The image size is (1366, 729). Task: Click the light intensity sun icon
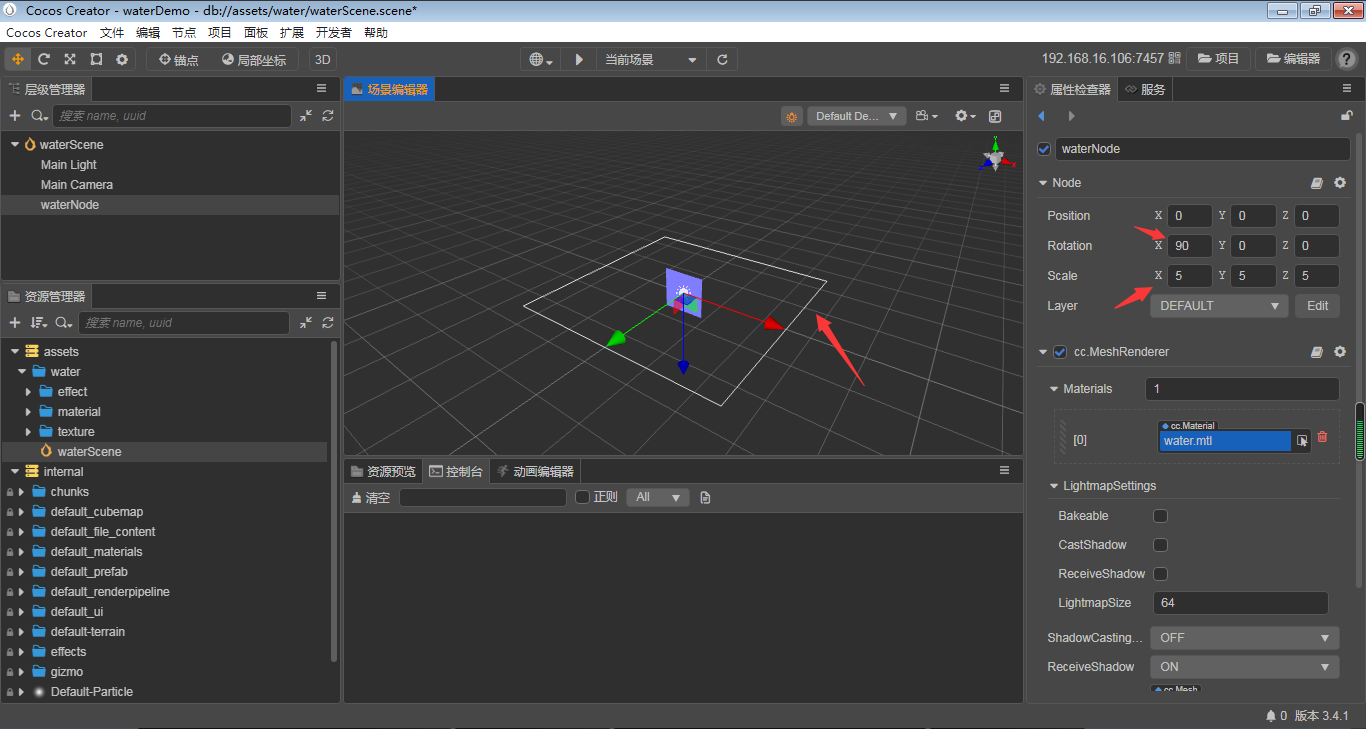pyautogui.click(x=791, y=116)
